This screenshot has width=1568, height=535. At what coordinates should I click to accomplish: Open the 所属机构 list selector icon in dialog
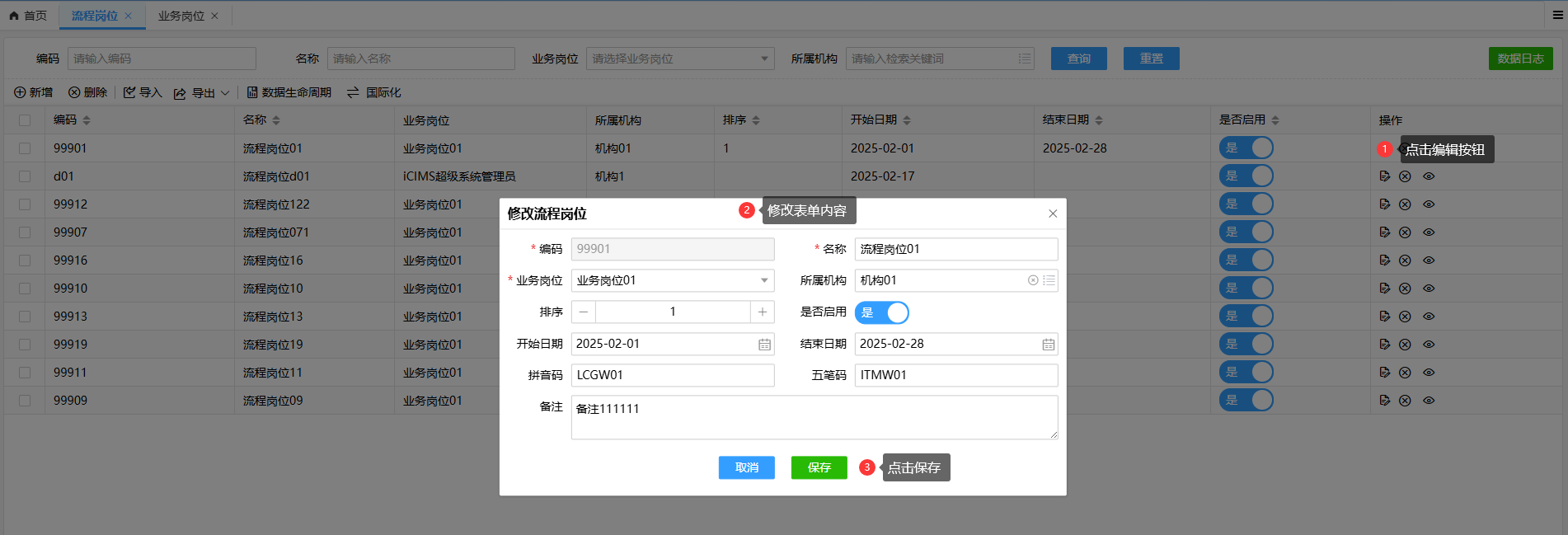point(1049,280)
